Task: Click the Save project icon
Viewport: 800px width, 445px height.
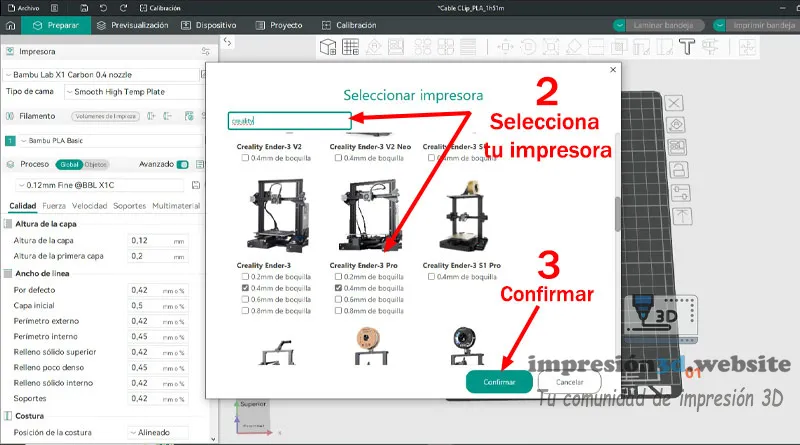Action: click(84, 8)
